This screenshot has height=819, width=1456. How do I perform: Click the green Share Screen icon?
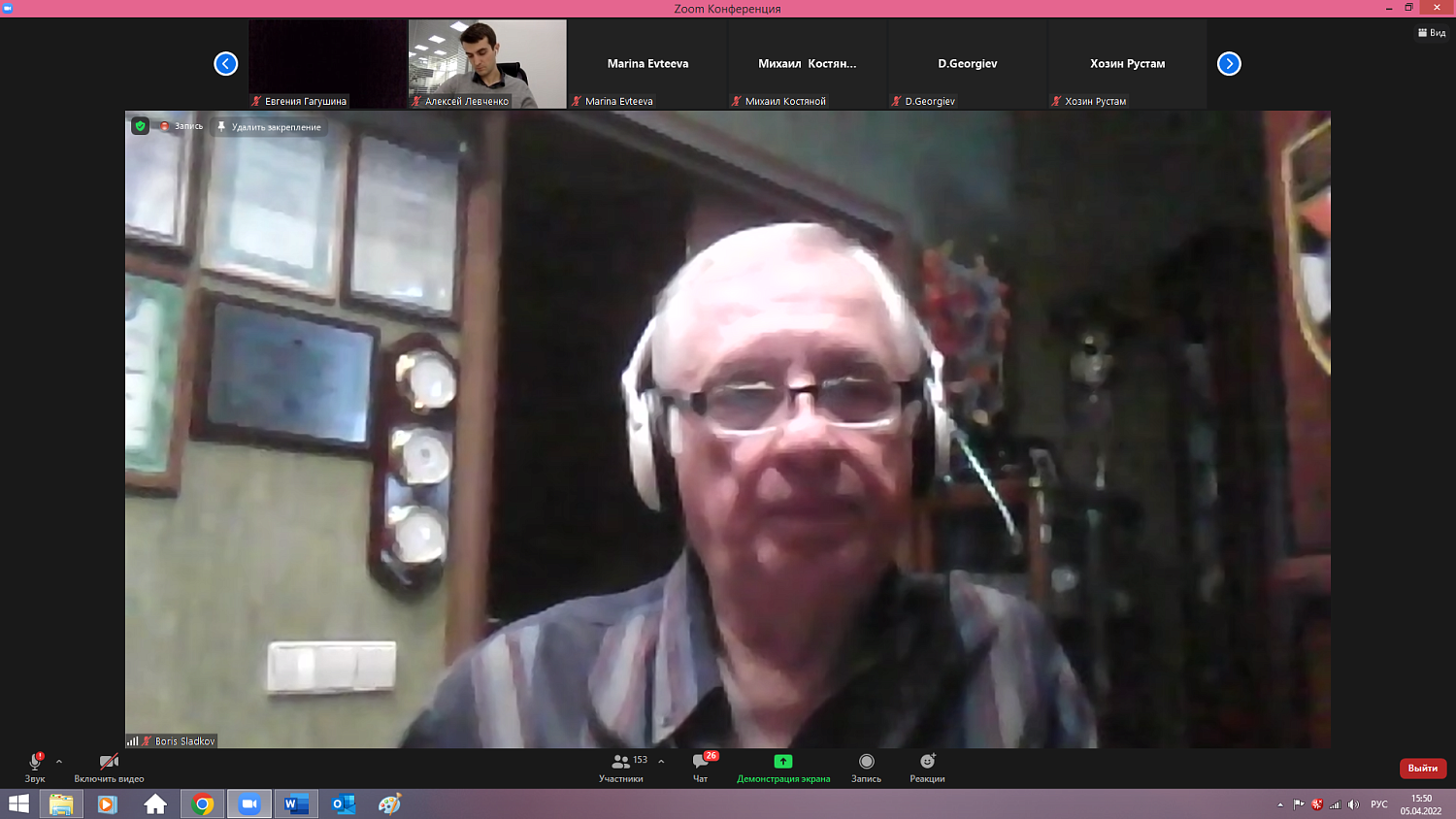[x=782, y=762]
